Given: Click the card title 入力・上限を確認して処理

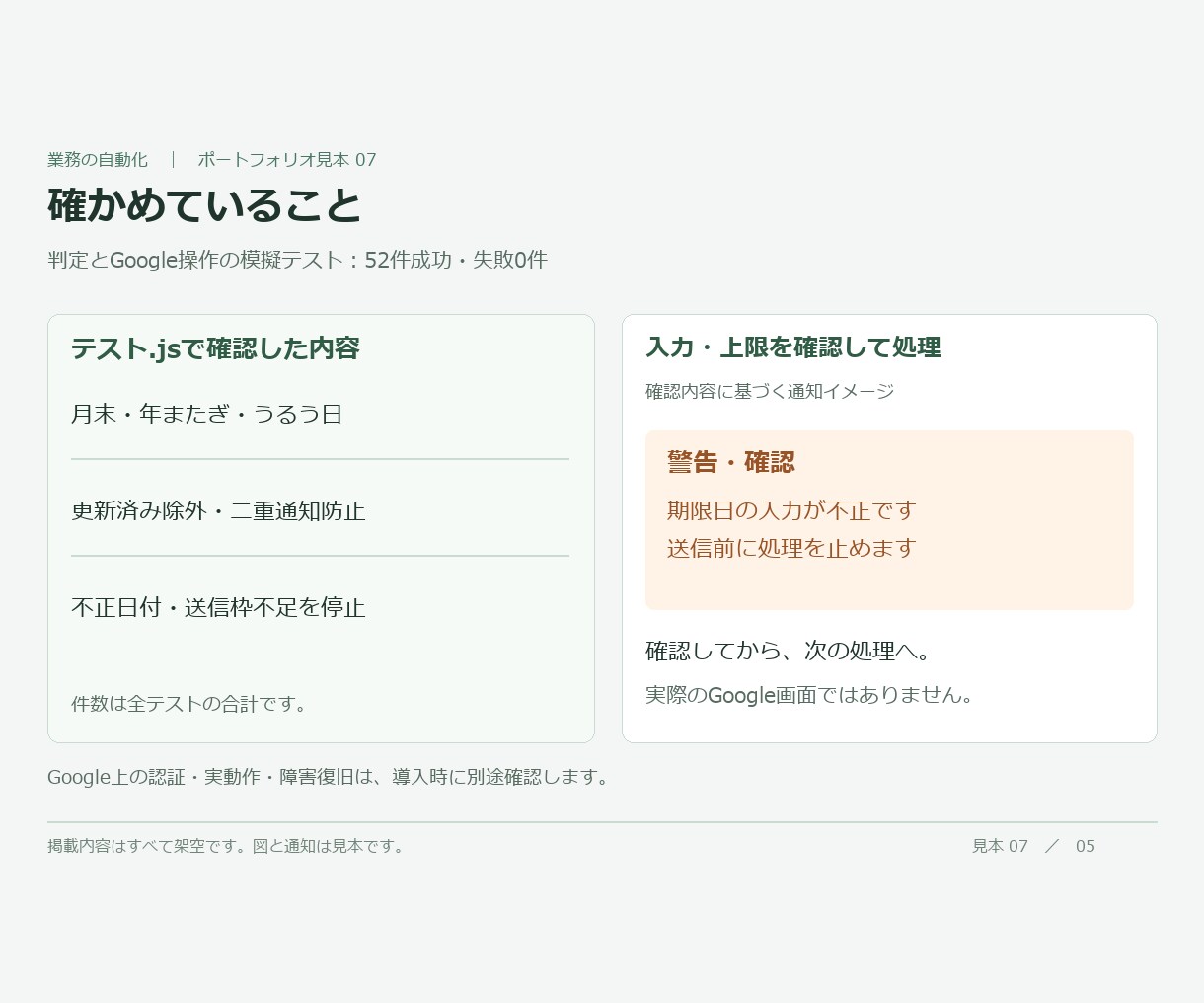Looking at the screenshot, I should pos(793,347).
